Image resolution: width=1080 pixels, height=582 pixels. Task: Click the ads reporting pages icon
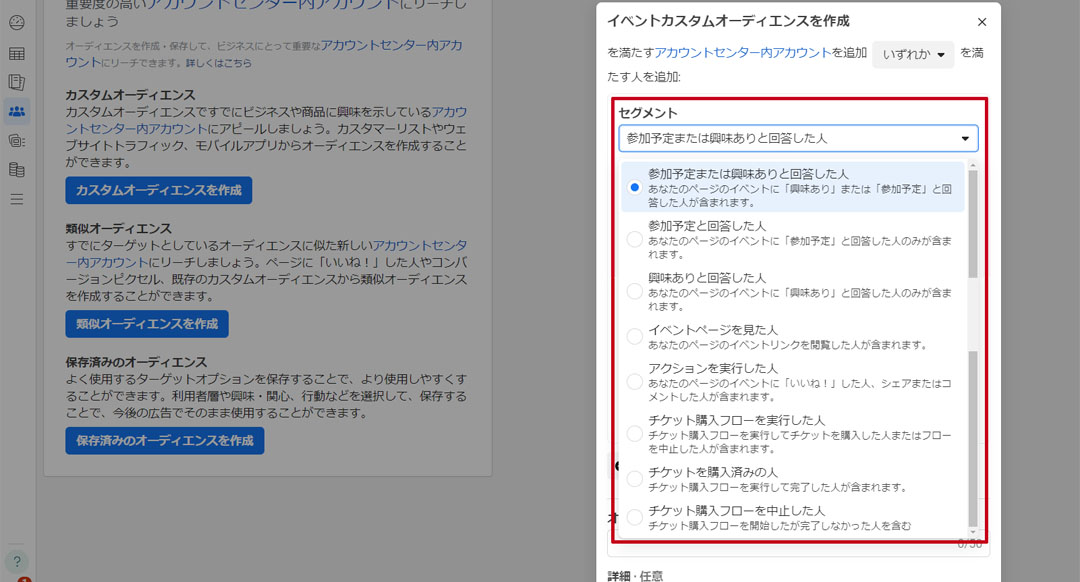(17, 82)
